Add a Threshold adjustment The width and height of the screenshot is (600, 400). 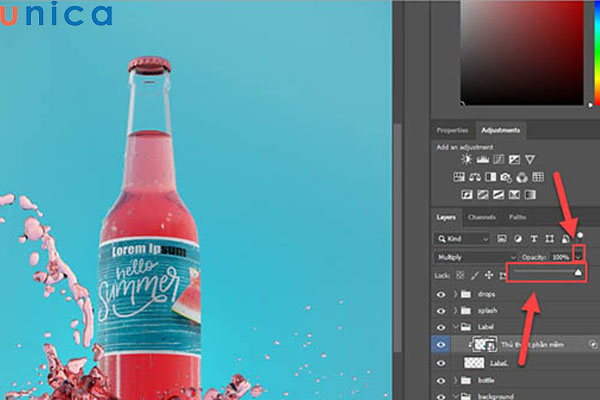(498, 195)
